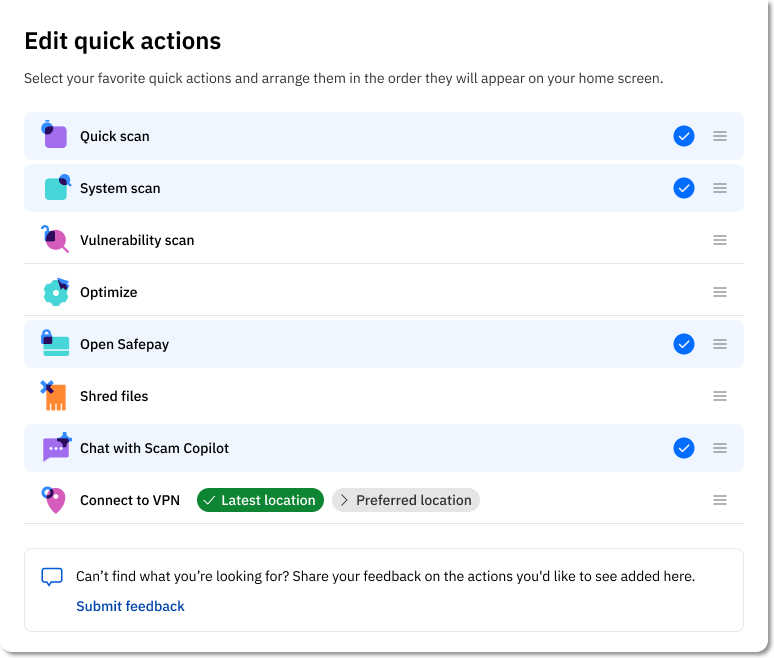Grab the Quick scan reorder handle
The image size is (774, 658).
click(x=720, y=136)
